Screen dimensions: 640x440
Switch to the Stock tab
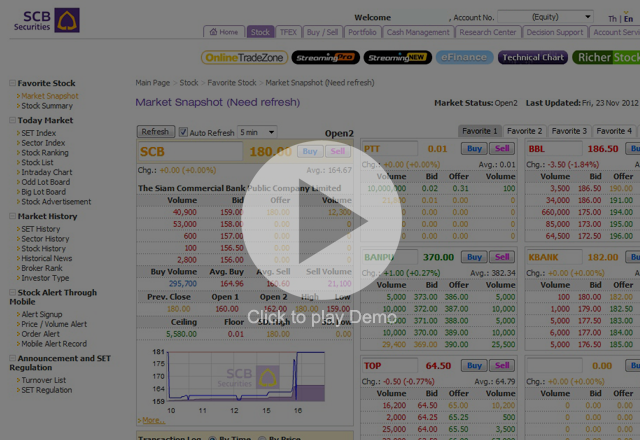coord(260,32)
